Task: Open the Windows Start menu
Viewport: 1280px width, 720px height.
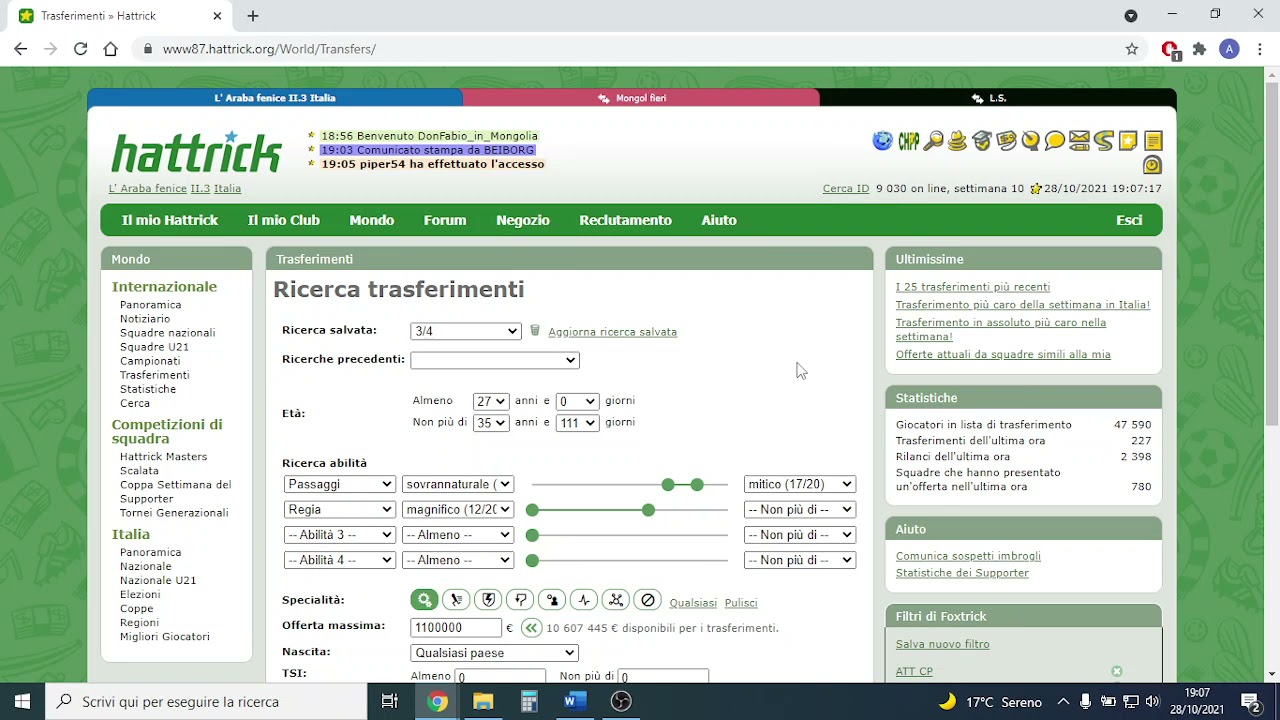Action: coord(23,701)
